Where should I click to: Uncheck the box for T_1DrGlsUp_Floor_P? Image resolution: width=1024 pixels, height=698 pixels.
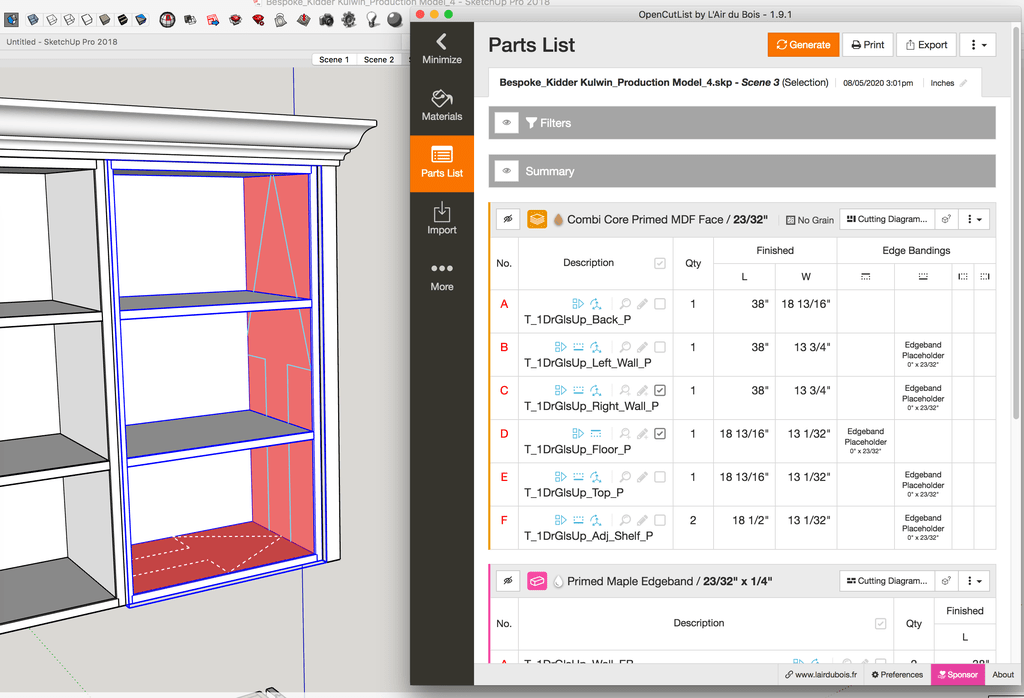pyautogui.click(x=660, y=434)
